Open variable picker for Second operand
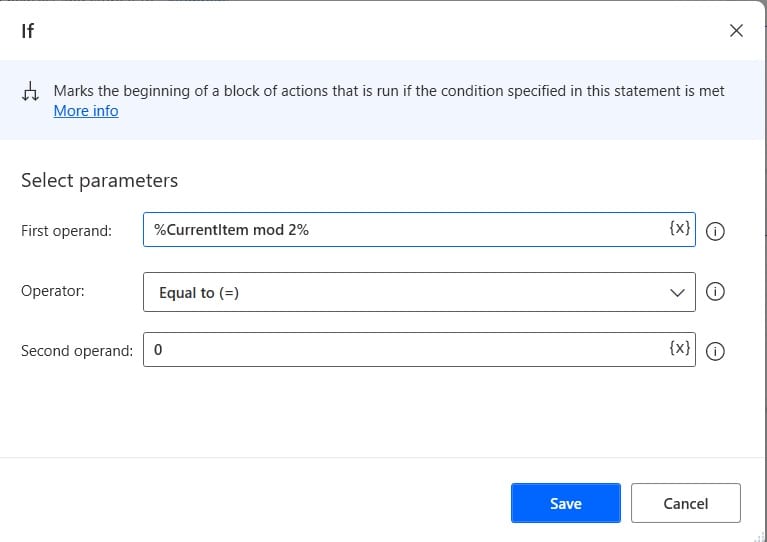 tap(679, 348)
